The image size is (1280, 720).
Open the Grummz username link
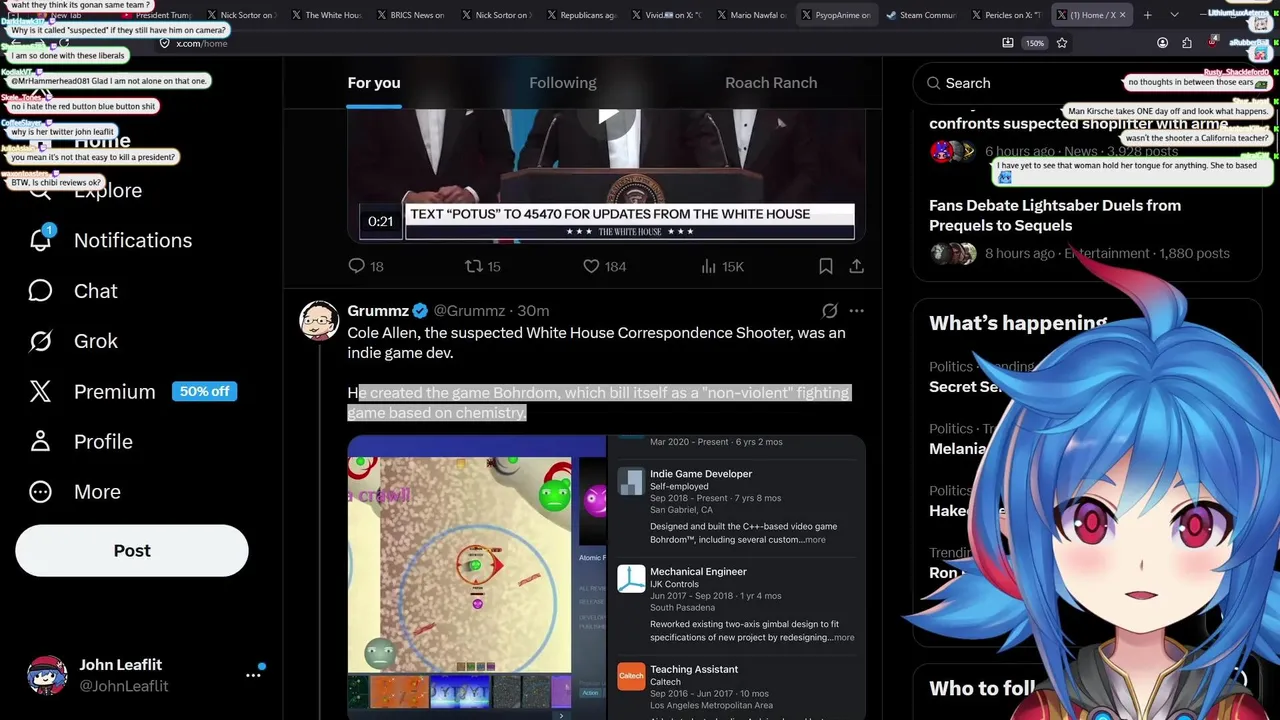pos(378,311)
